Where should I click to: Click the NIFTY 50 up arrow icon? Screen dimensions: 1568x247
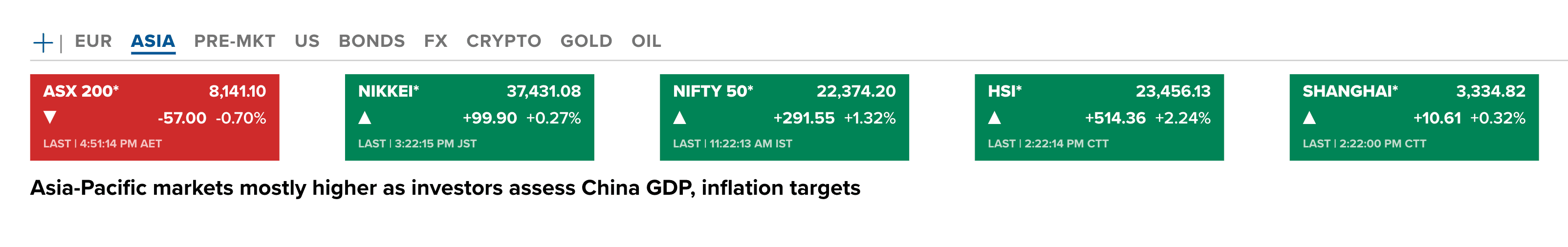pos(679,118)
